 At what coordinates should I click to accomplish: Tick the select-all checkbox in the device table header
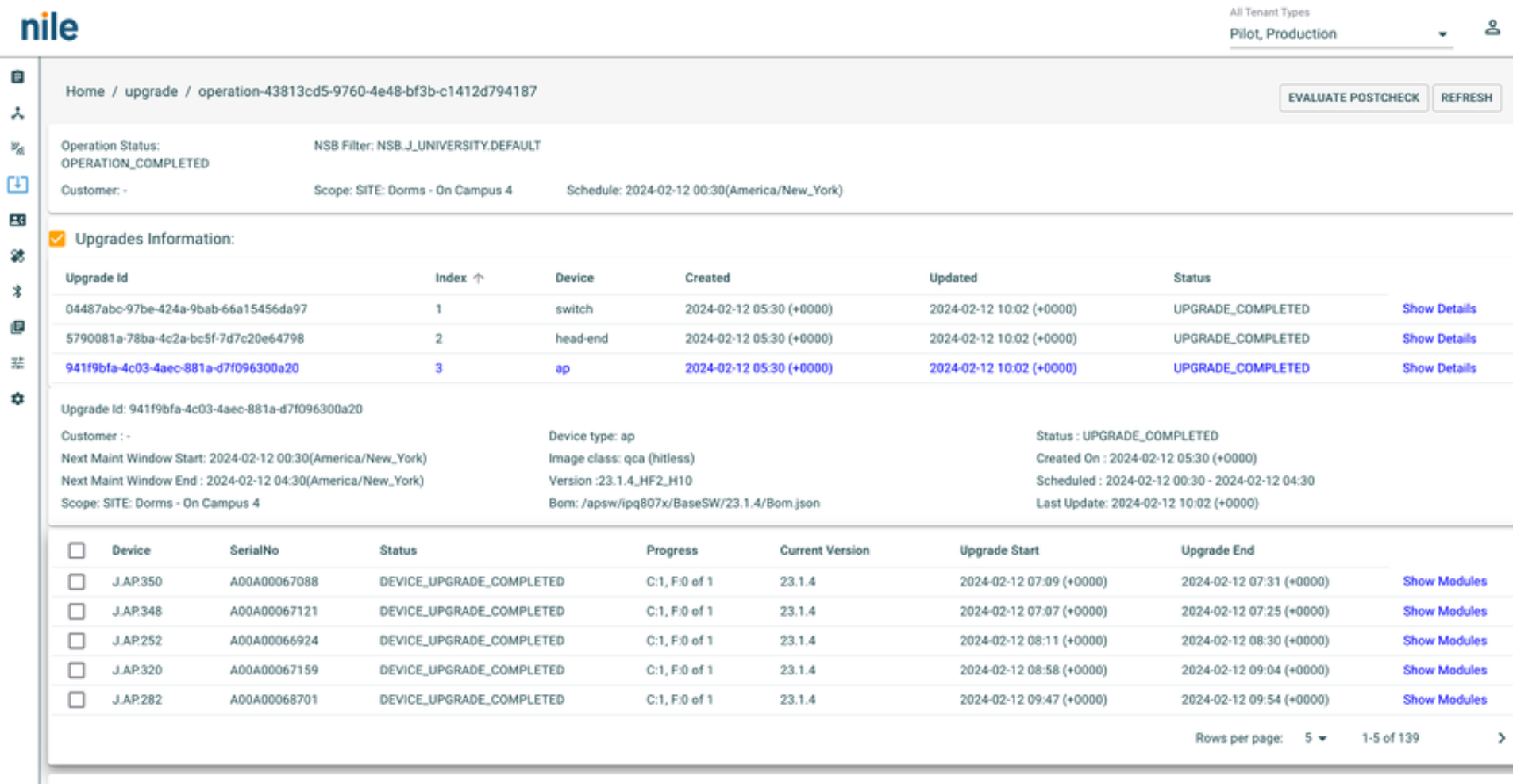(x=76, y=551)
